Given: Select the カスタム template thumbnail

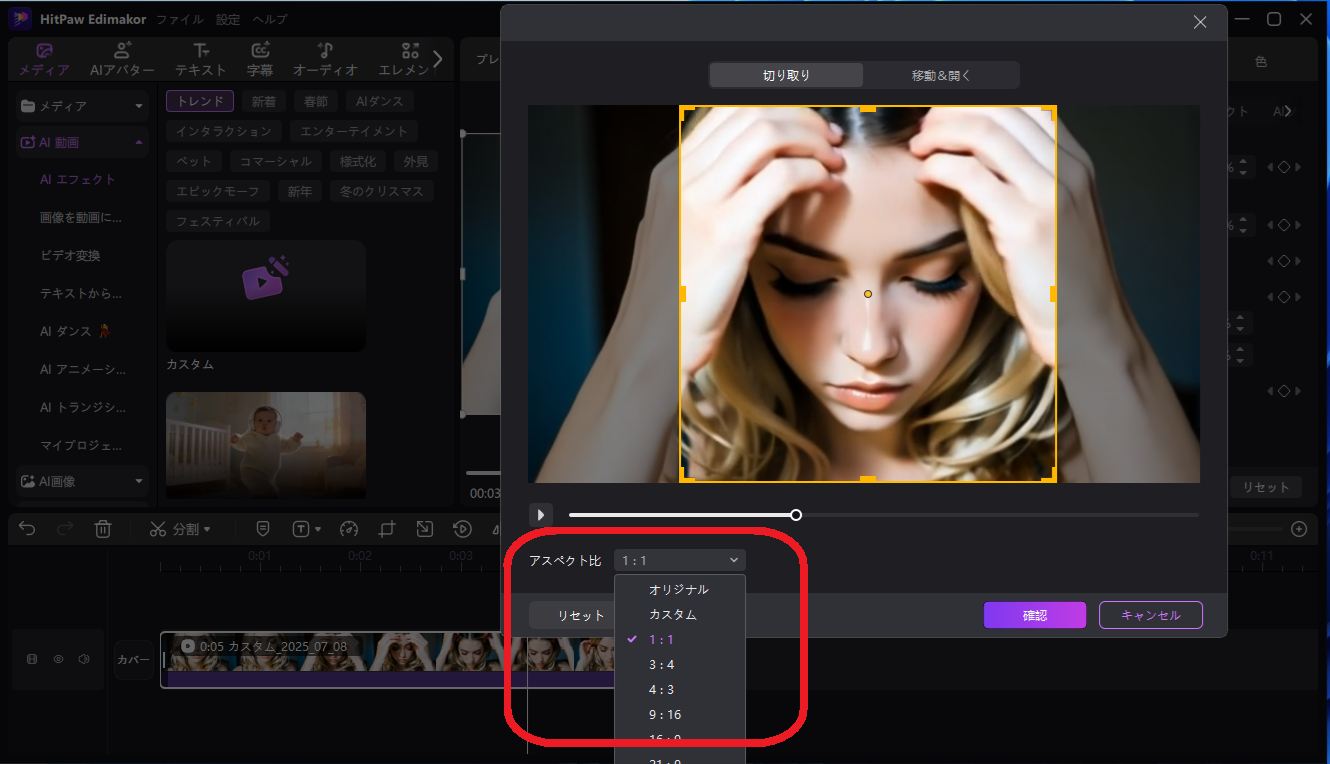Looking at the screenshot, I should click(265, 295).
